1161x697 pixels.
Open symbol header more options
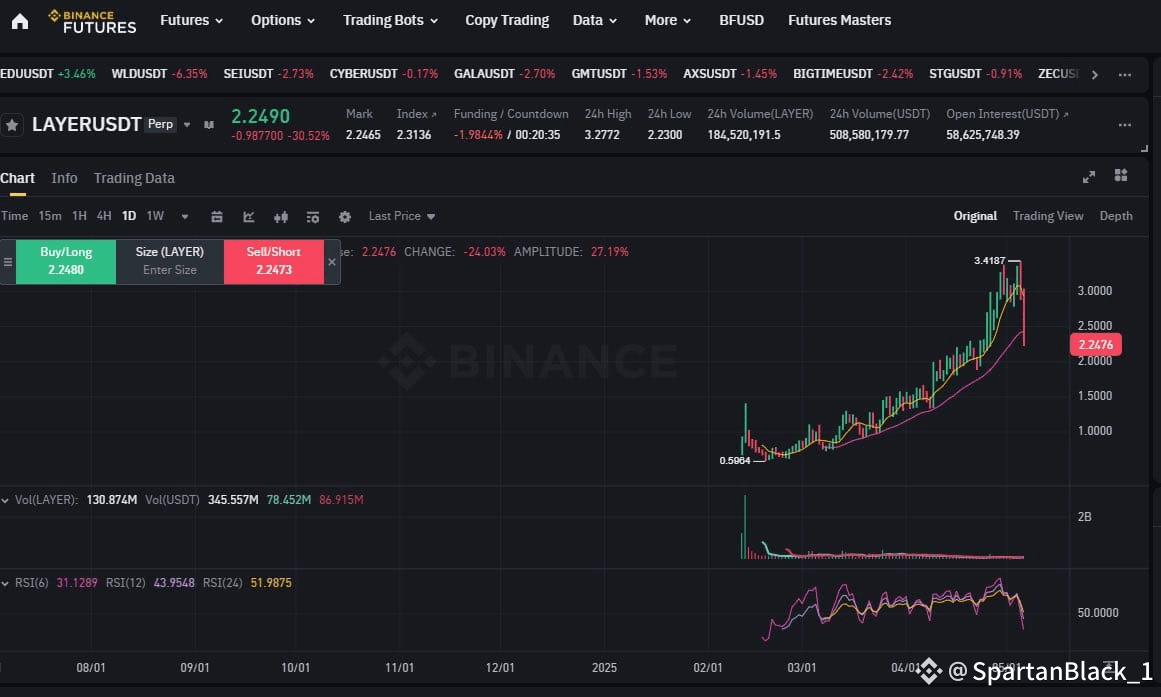1125,124
